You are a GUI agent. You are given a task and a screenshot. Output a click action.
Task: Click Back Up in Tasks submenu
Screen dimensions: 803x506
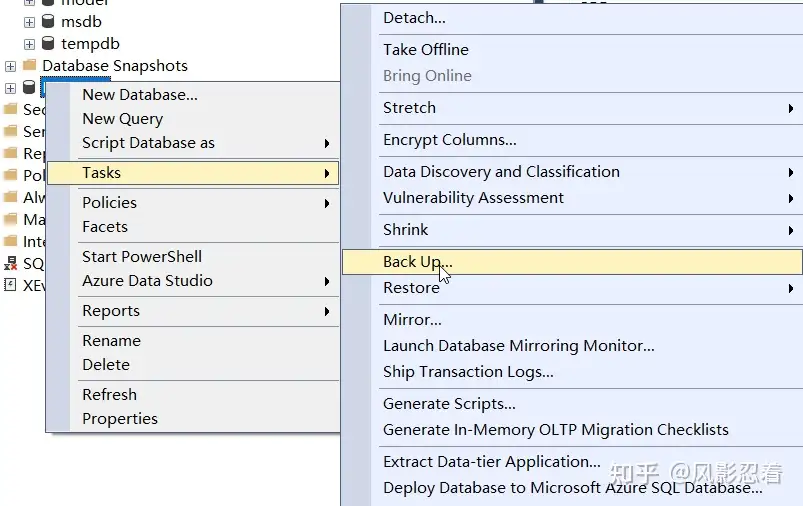tap(417, 262)
